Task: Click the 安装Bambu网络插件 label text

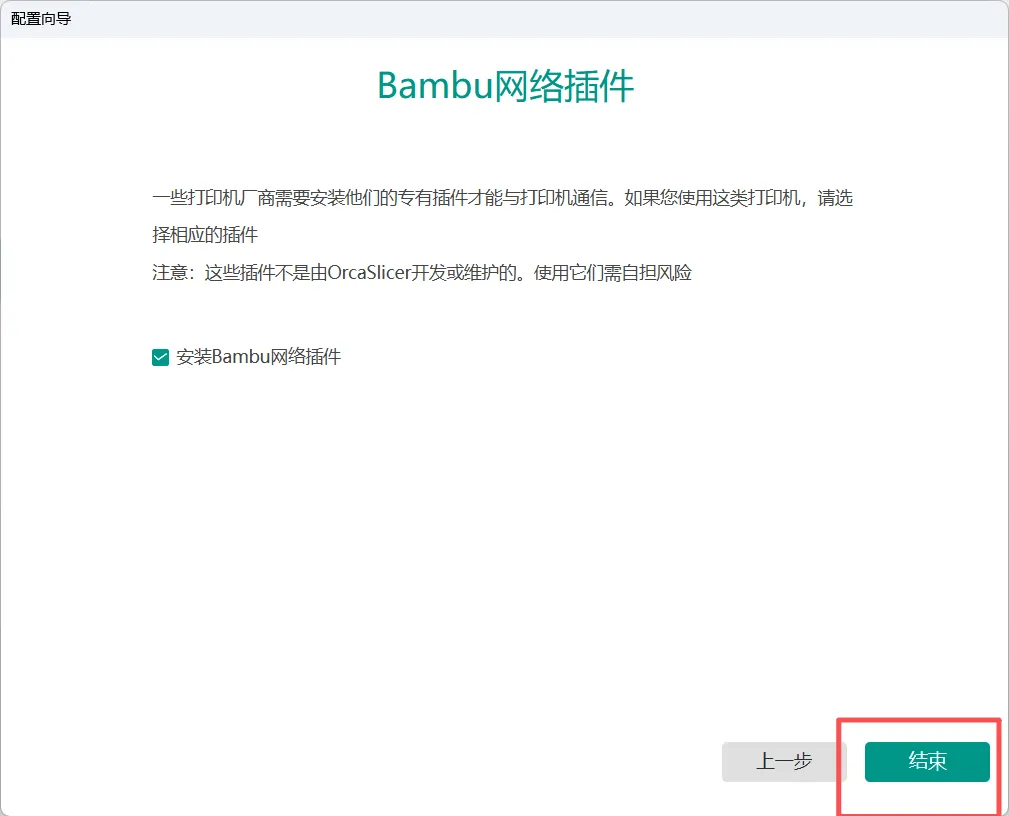Action: click(x=259, y=357)
